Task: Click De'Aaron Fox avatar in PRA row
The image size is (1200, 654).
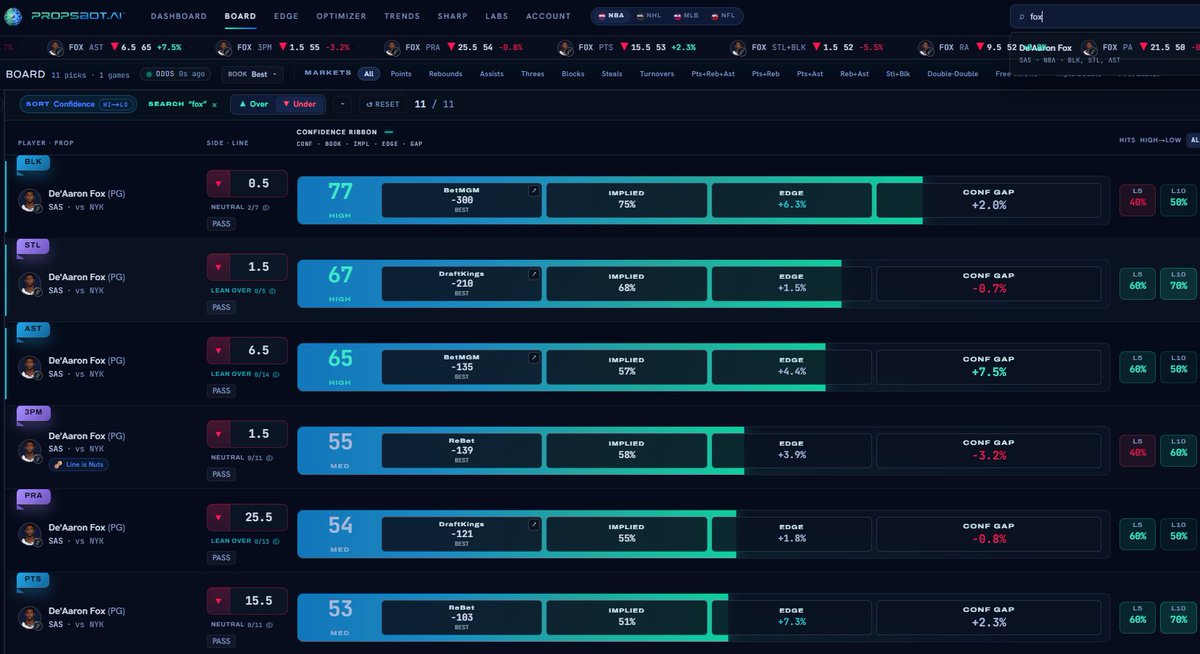Action: 30,533
